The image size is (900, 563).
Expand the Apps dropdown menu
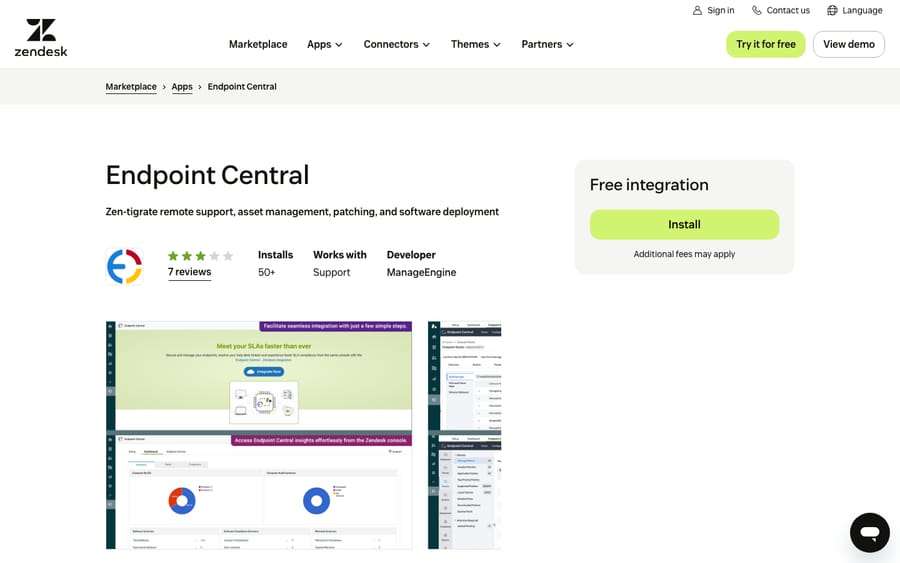tap(325, 44)
